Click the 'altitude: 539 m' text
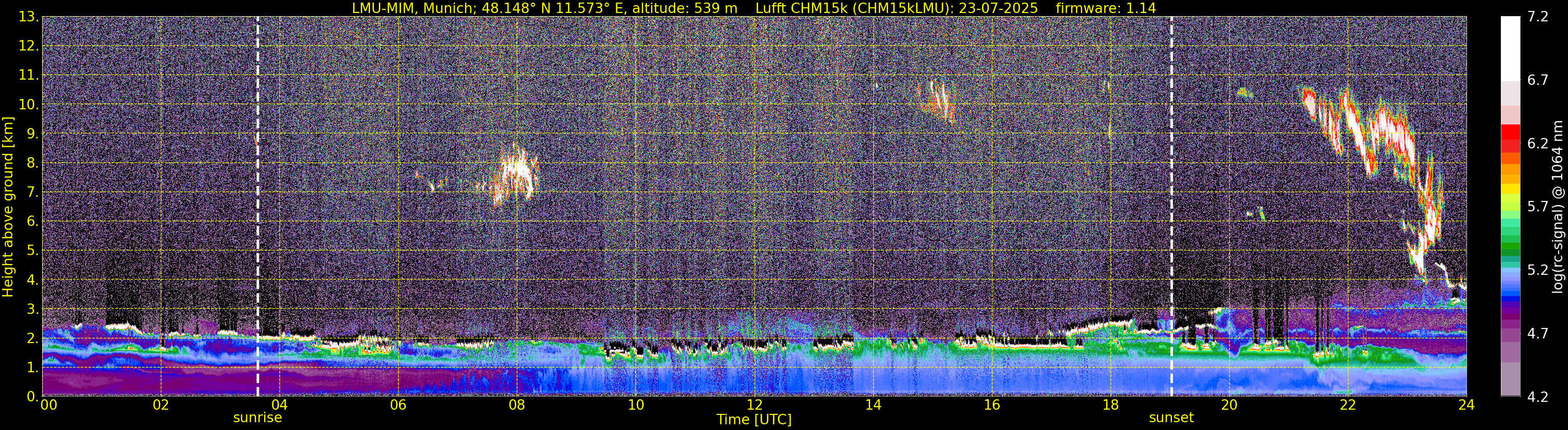The image size is (1568, 430). [x=684, y=8]
